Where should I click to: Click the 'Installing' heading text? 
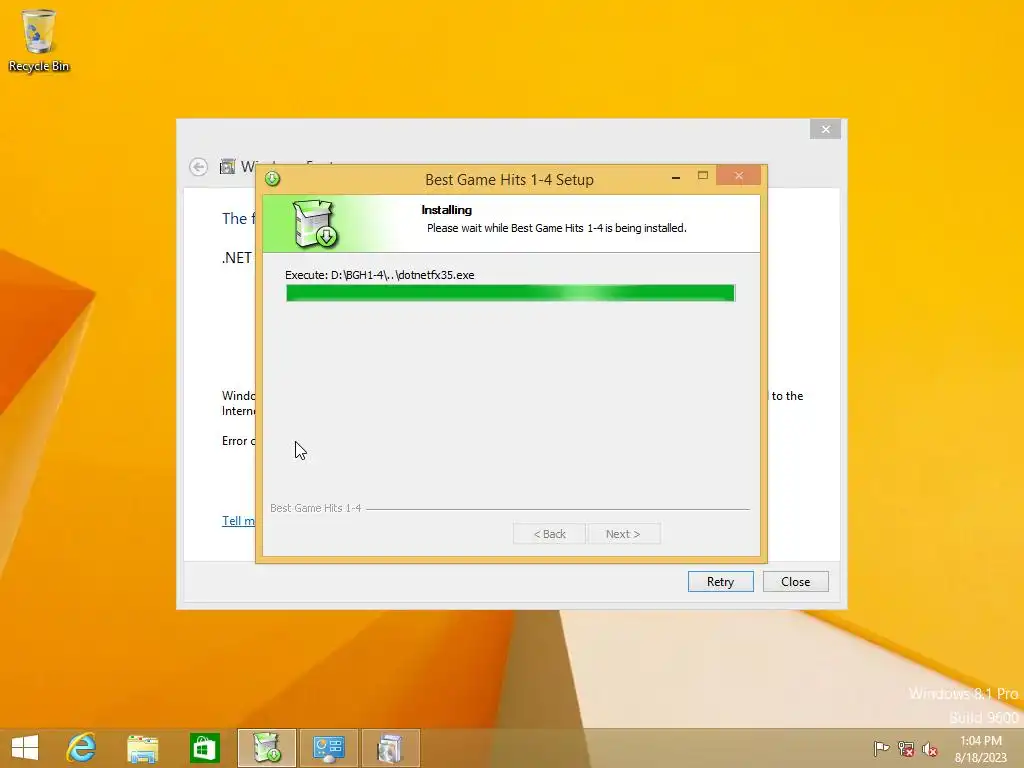coord(447,210)
